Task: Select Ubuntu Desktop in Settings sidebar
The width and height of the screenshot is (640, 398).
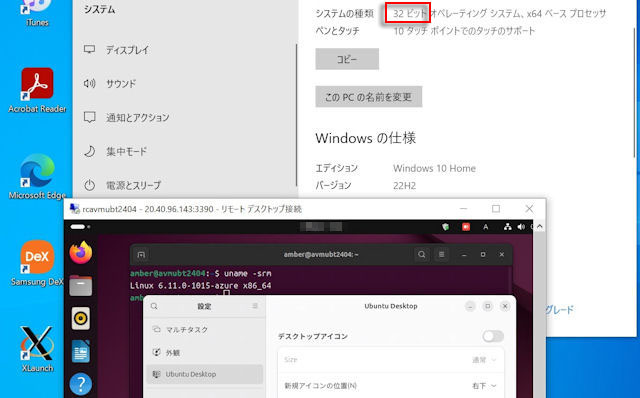Action: coord(204,374)
